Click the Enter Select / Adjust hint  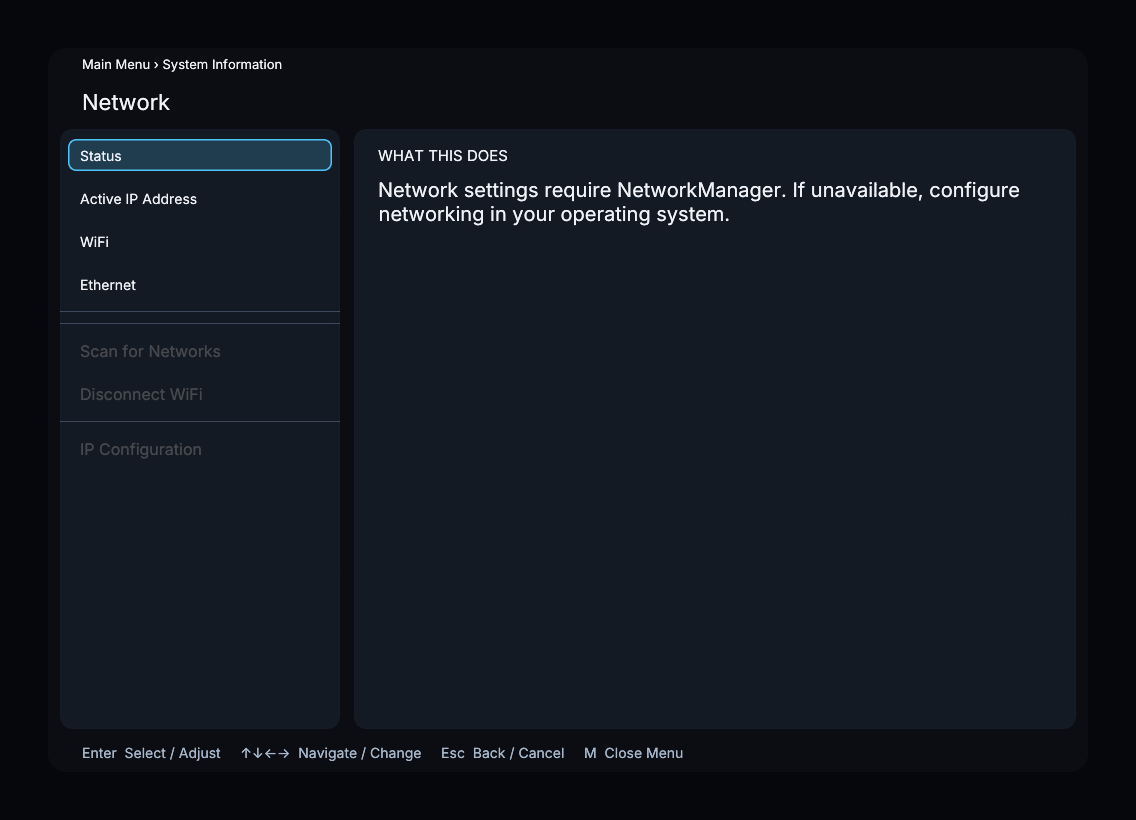(151, 753)
